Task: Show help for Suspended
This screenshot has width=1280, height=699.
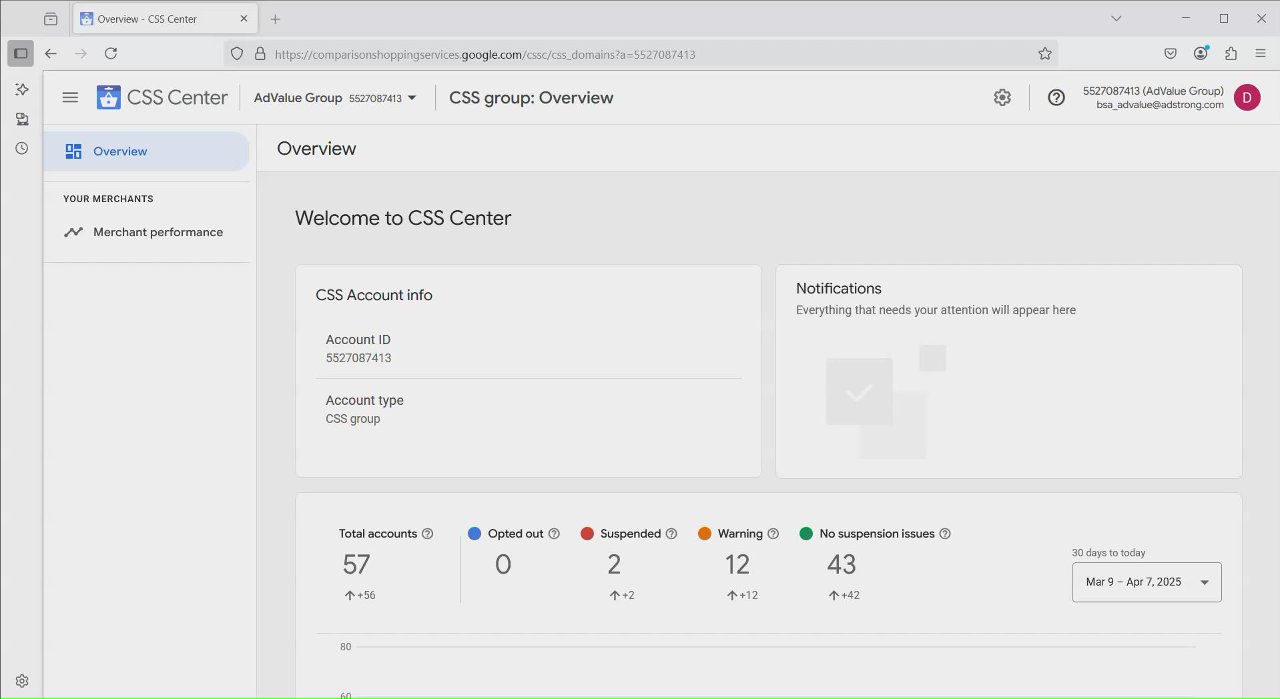Action: [x=671, y=534]
